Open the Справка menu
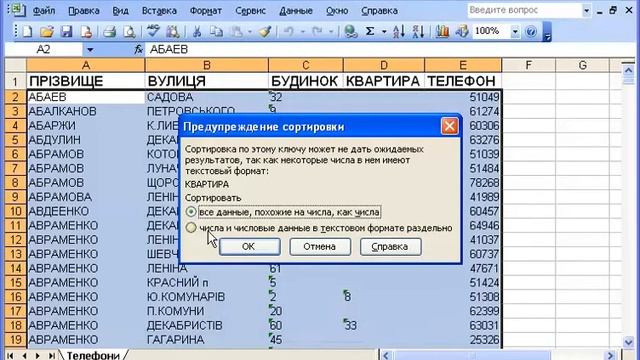The width and height of the screenshot is (640, 360). [379, 11]
